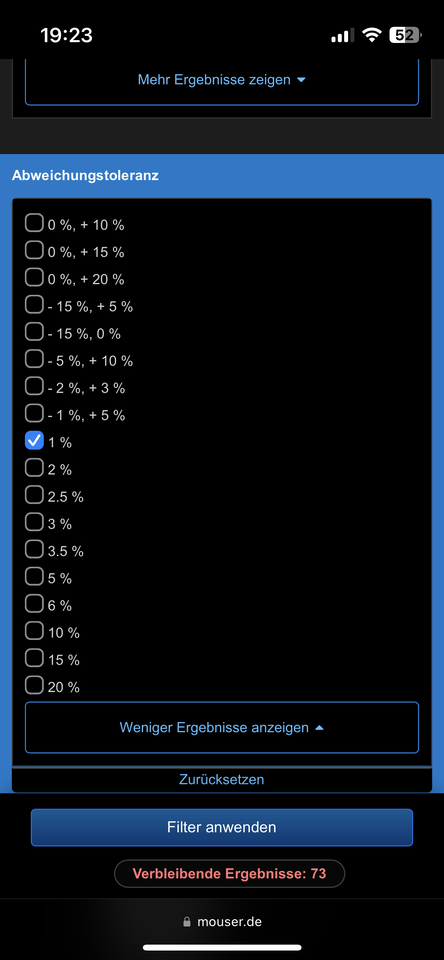The width and height of the screenshot is (444, 960).
Task: Check the 5 % tolerance checkbox
Action: click(34, 576)
